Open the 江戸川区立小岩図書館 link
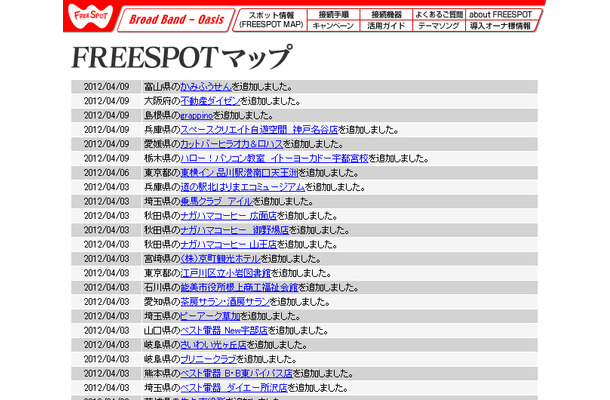The height and width of the screenshot is (400, 610). [x=225, y=273]
